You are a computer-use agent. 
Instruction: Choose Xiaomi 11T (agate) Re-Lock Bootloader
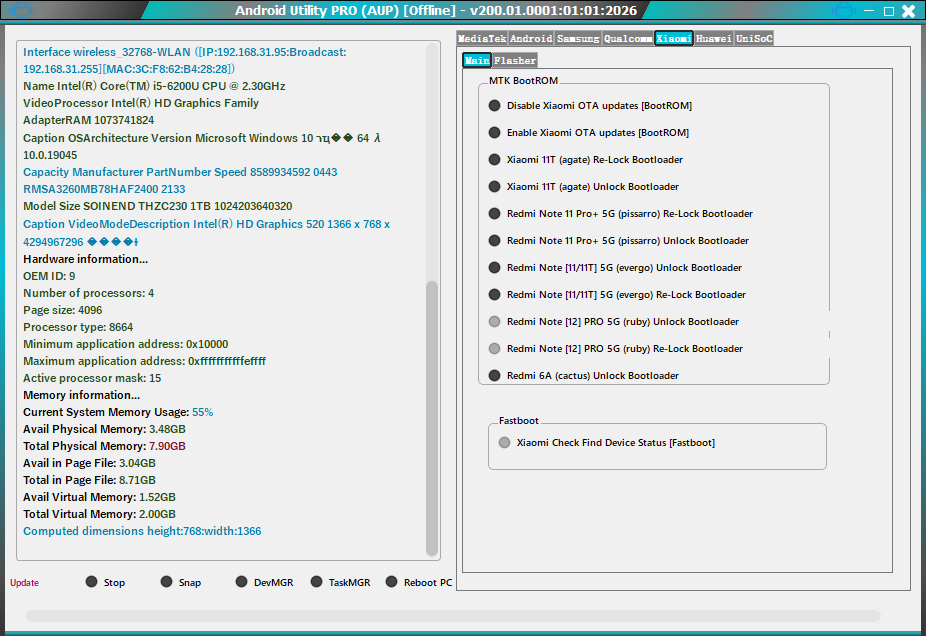coord(494,160)
